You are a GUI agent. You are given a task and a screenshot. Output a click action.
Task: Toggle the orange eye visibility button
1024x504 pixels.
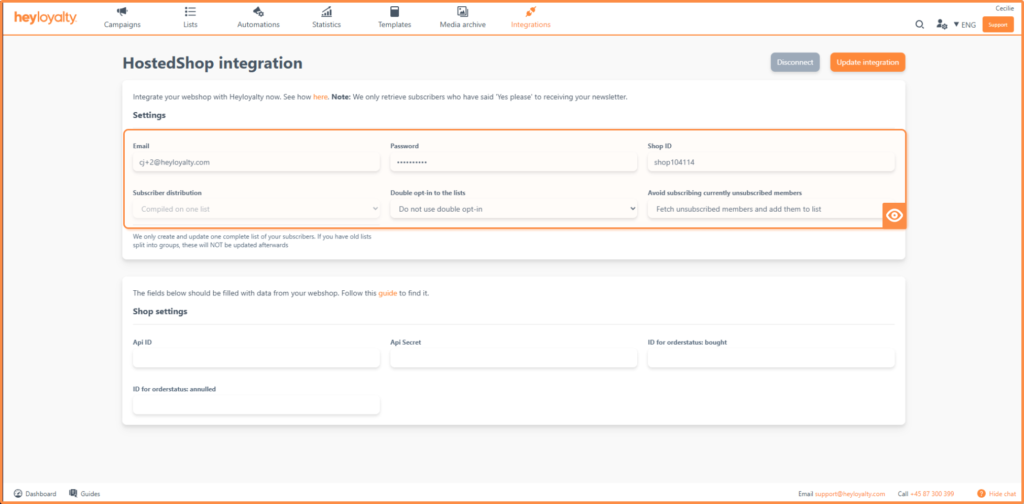pyautogui.click(x=894, y=215)
